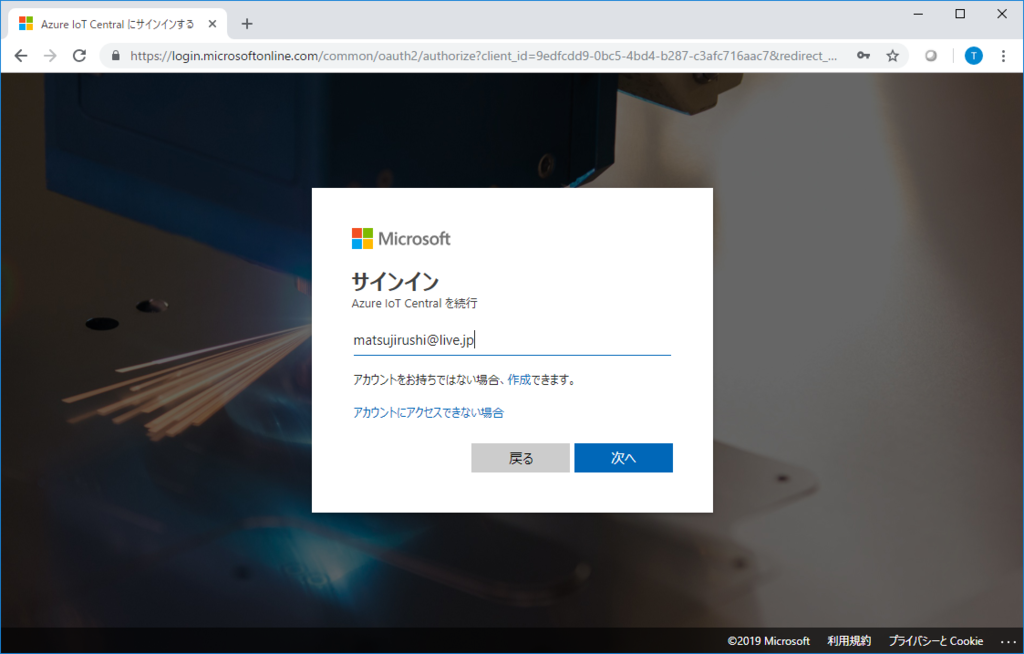Maximize the Chrome window

point(960,14)
